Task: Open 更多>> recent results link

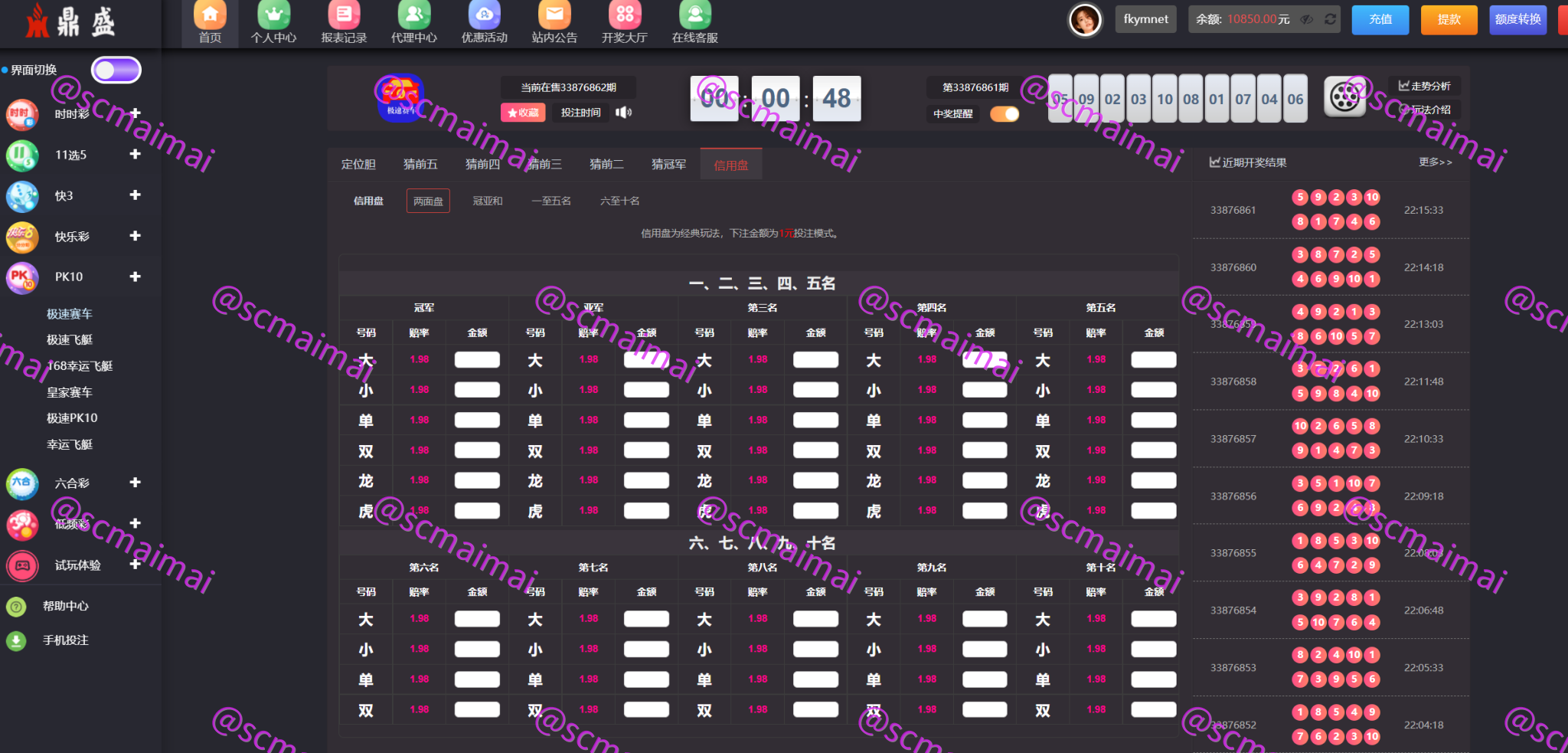Action: [x=1436, y=162]
